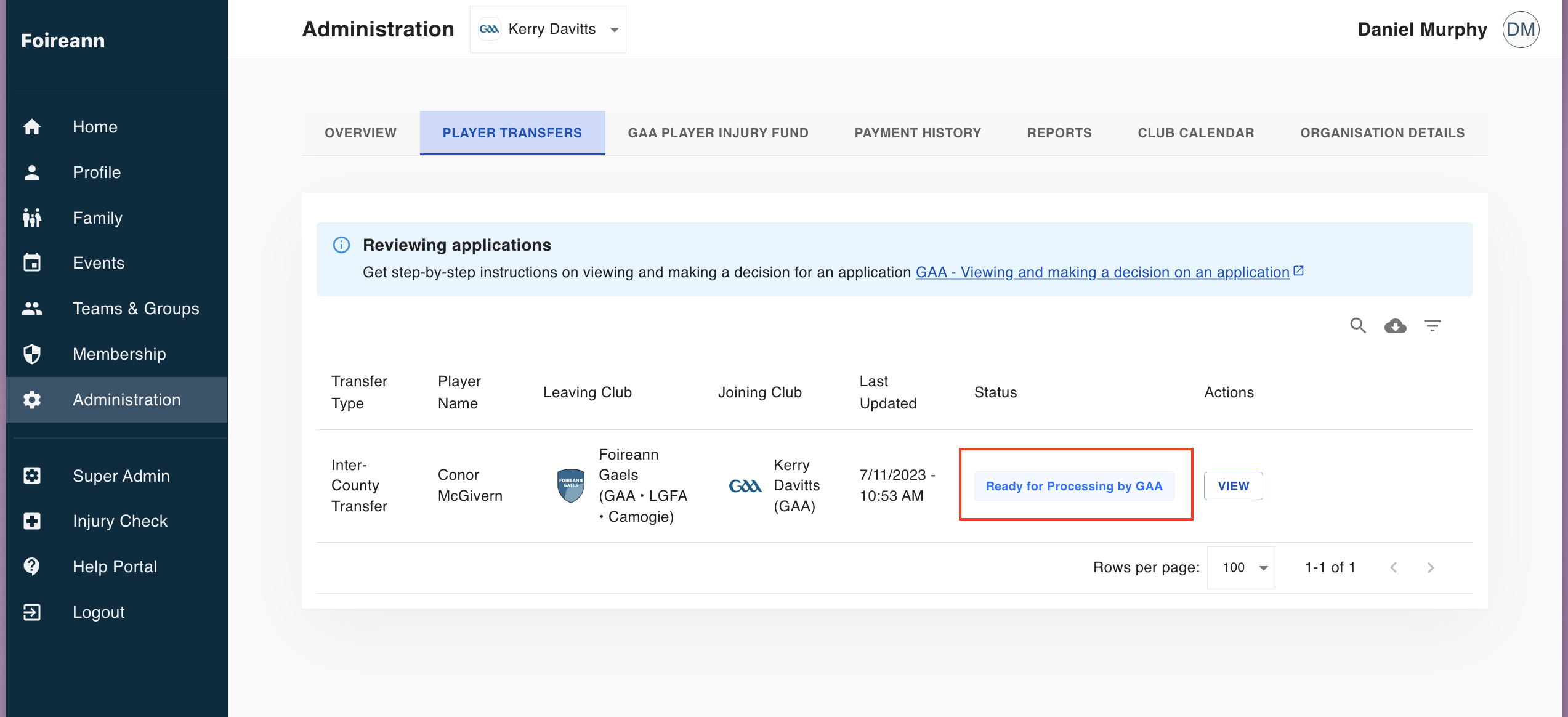Click the Injury Check plus icon
Image resolution: width=1568 pixels, height=717 pixels.
(x=32, y=521)
